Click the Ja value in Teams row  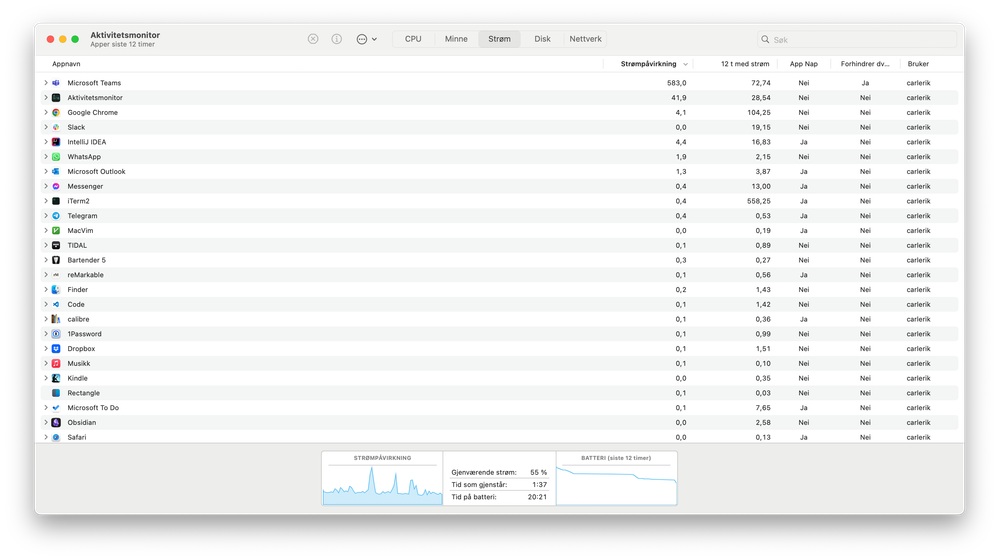coord(865,83)
